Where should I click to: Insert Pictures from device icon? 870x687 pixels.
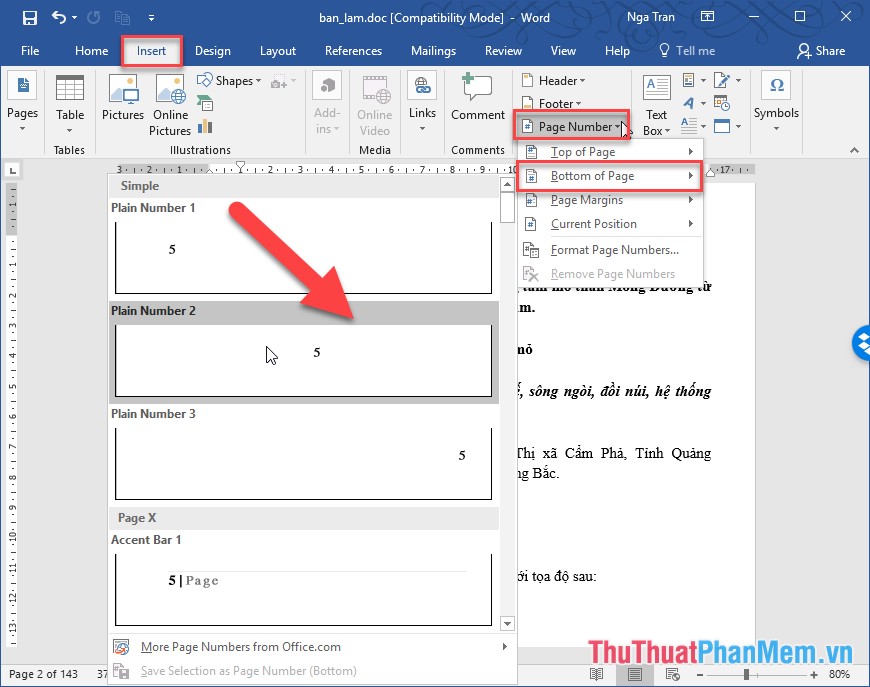point(123,89)
